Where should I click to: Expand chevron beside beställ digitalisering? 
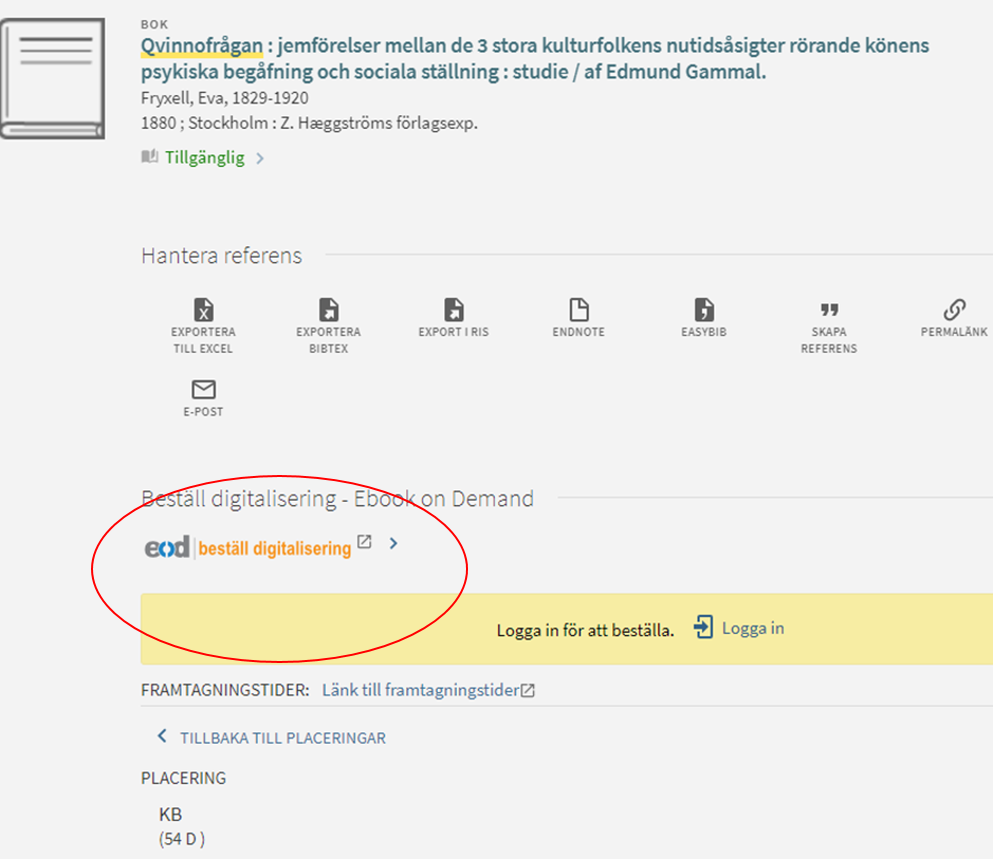pyautogui.click(x=393, y=544)
